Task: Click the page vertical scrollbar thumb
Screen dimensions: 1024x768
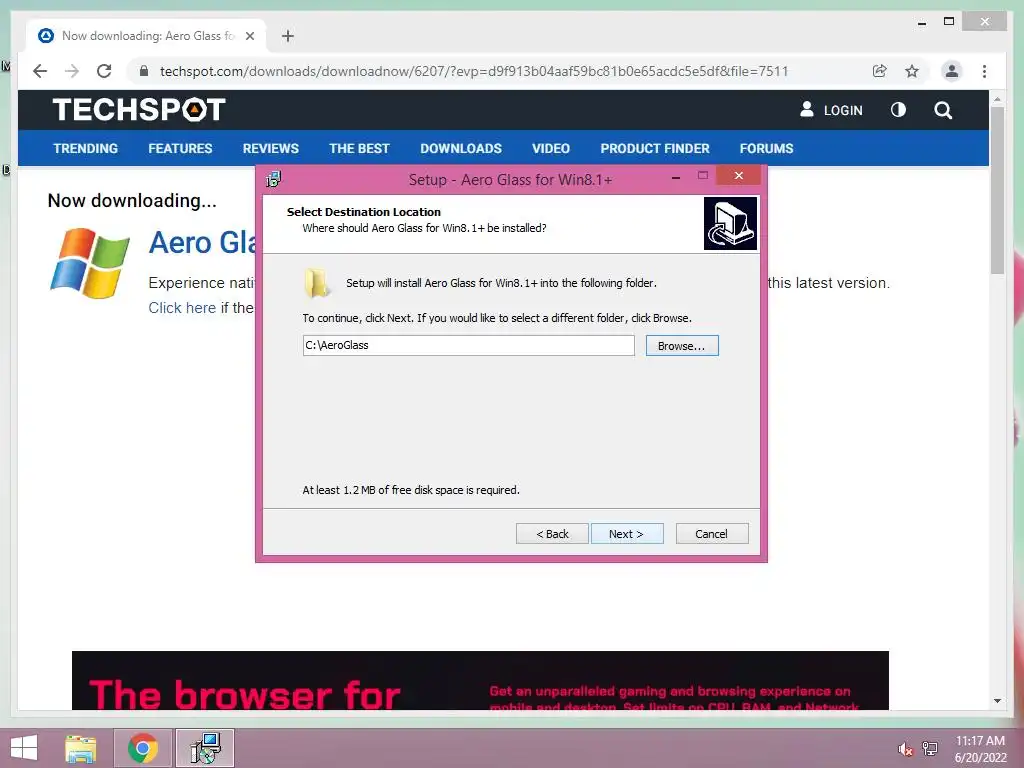Action: pyautogui.click(x=997, y=189)
